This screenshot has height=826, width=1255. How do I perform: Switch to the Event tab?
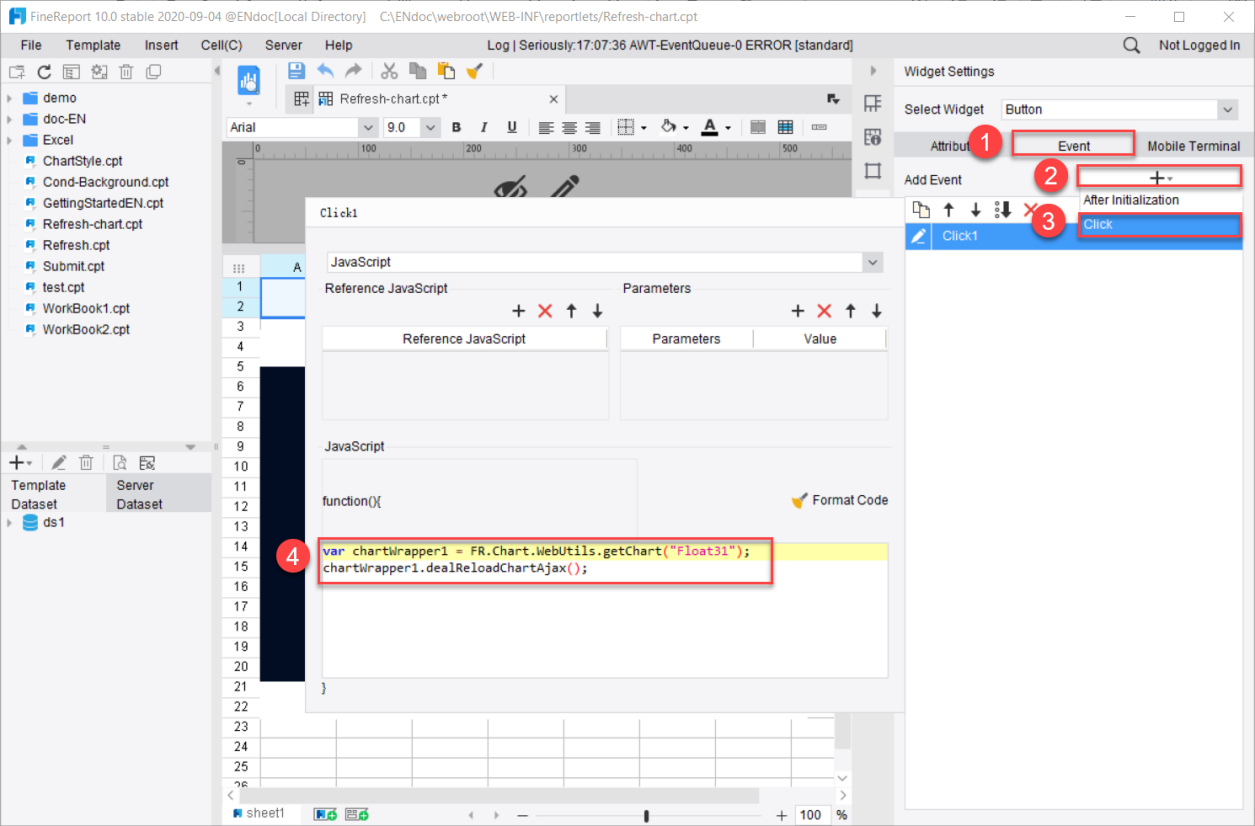(1074, 146)
